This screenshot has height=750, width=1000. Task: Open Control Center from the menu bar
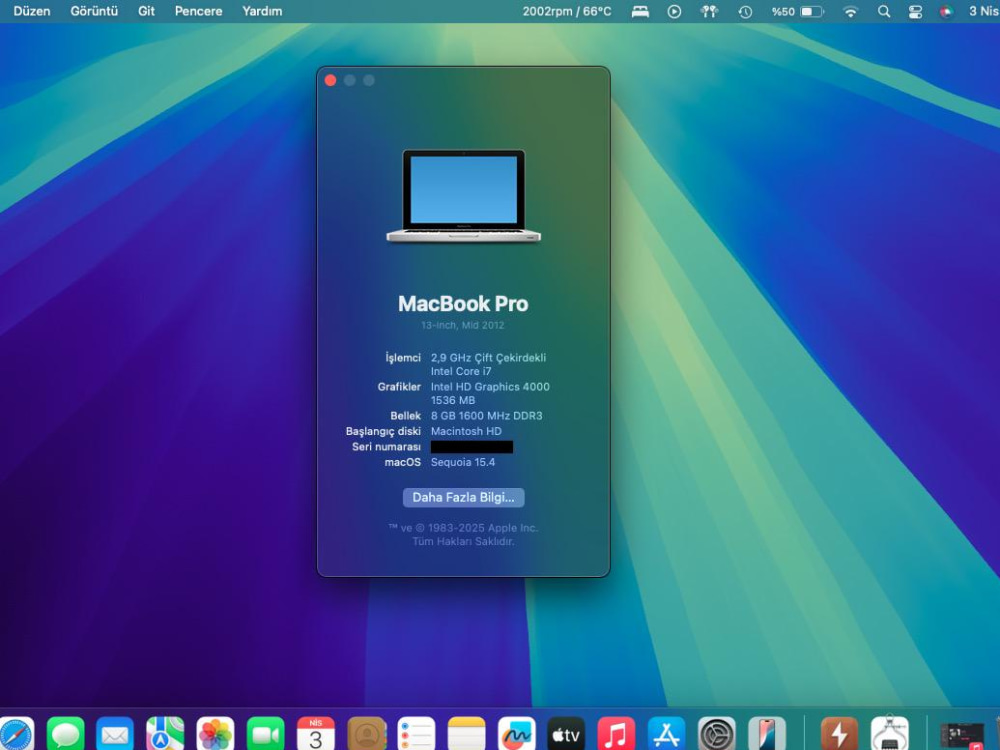tap(915, 11)
